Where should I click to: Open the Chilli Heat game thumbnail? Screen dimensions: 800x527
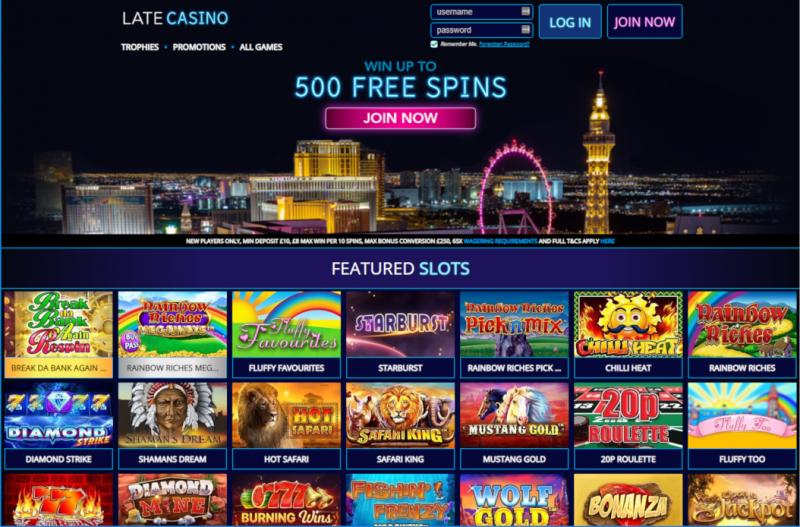(x=628, y=324)
